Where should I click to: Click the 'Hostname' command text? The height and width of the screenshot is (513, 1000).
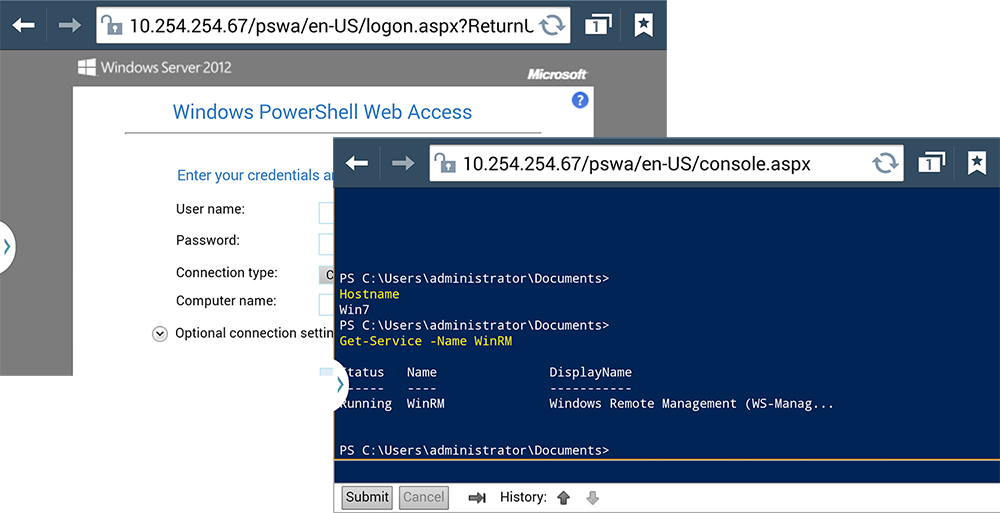tap(369, 294)
